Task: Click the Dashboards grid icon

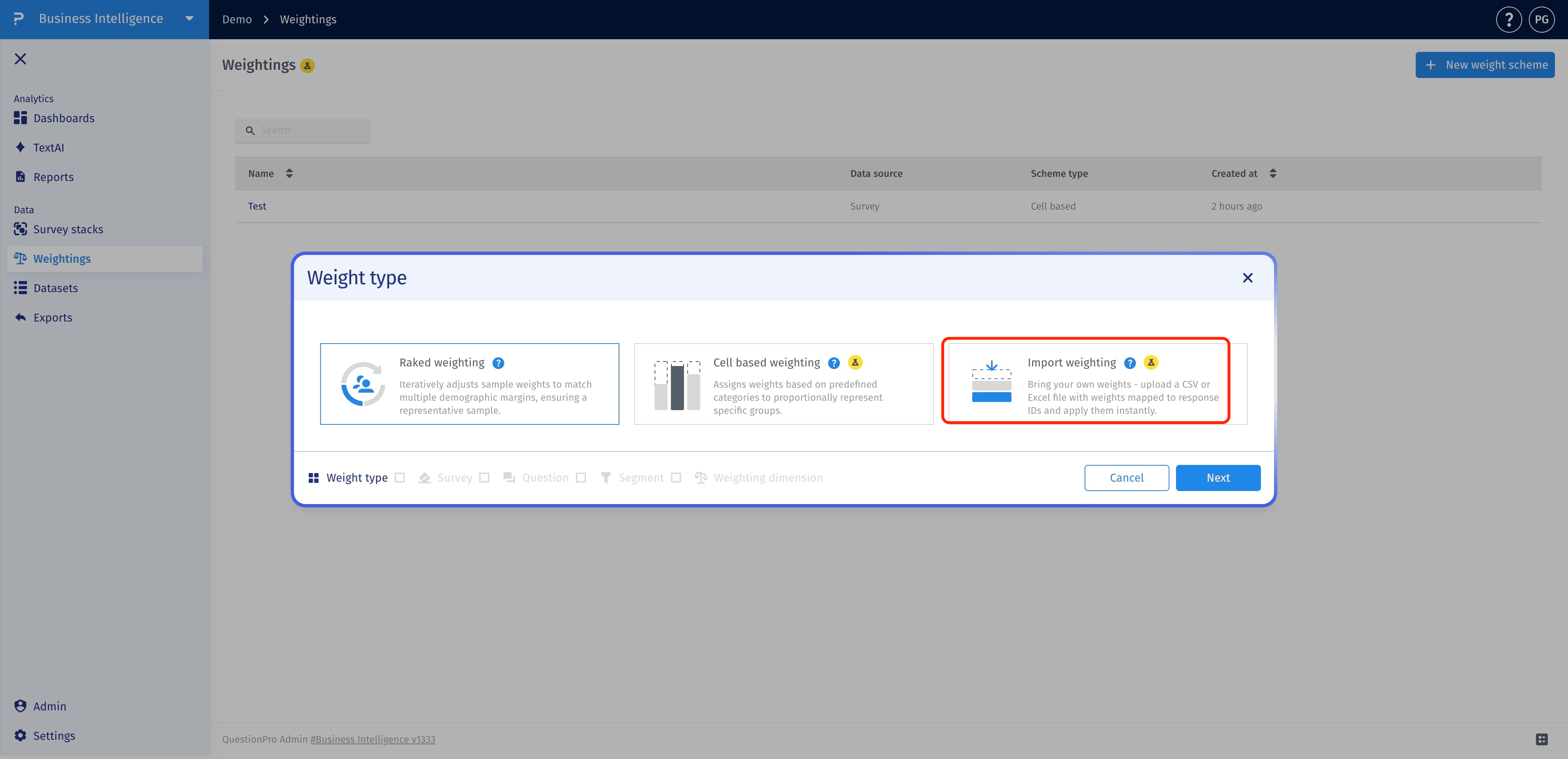Action: click(x=20, y=118)
